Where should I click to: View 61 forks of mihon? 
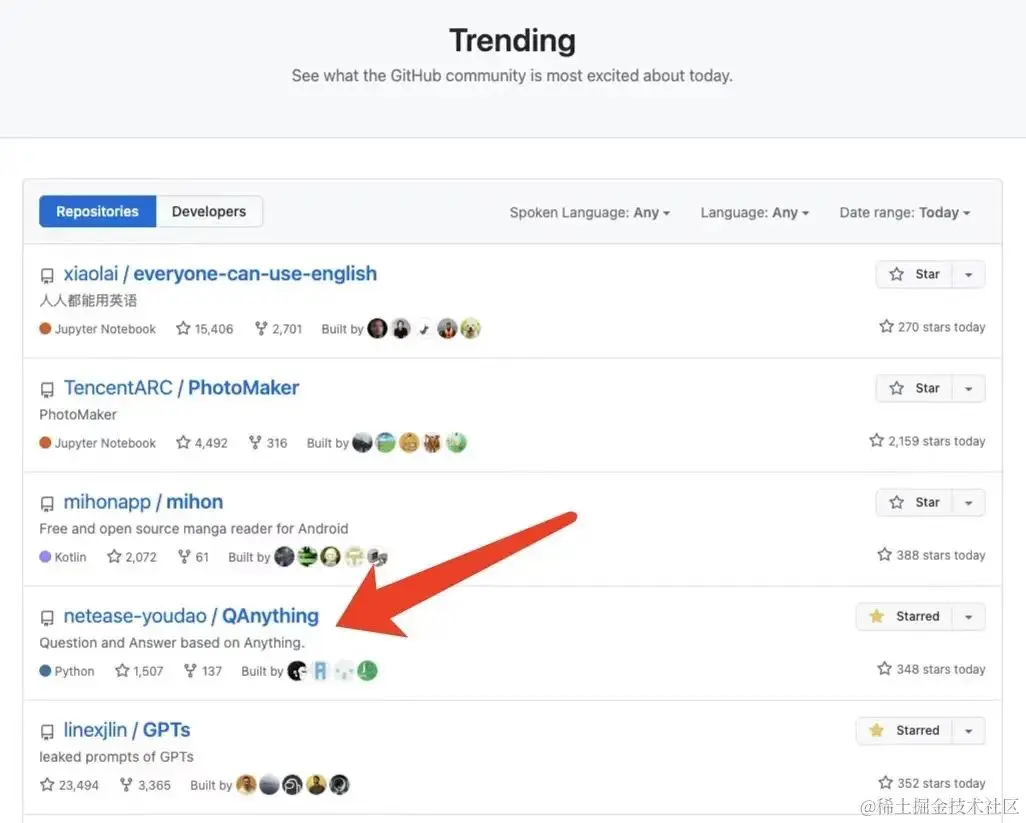click(193, 557)
